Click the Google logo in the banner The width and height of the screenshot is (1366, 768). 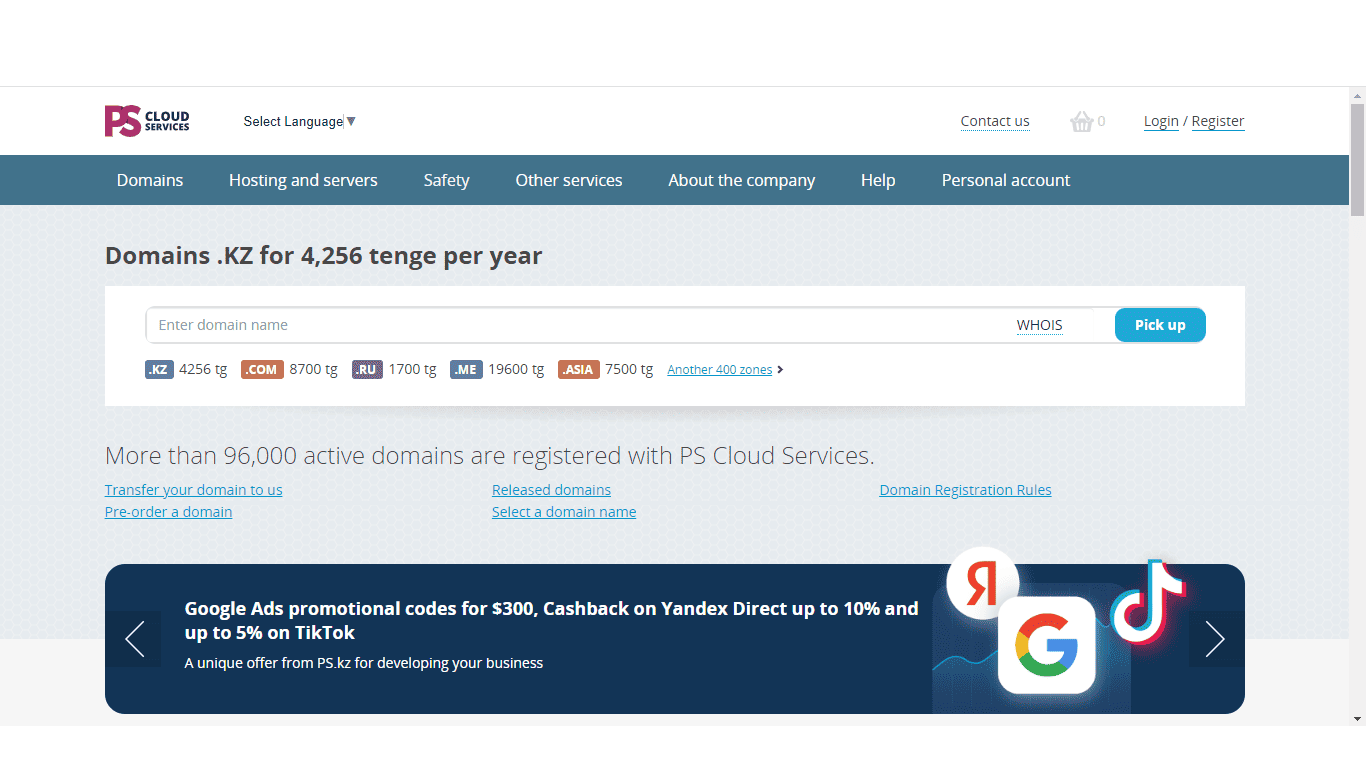click(x=1046, y=645)
